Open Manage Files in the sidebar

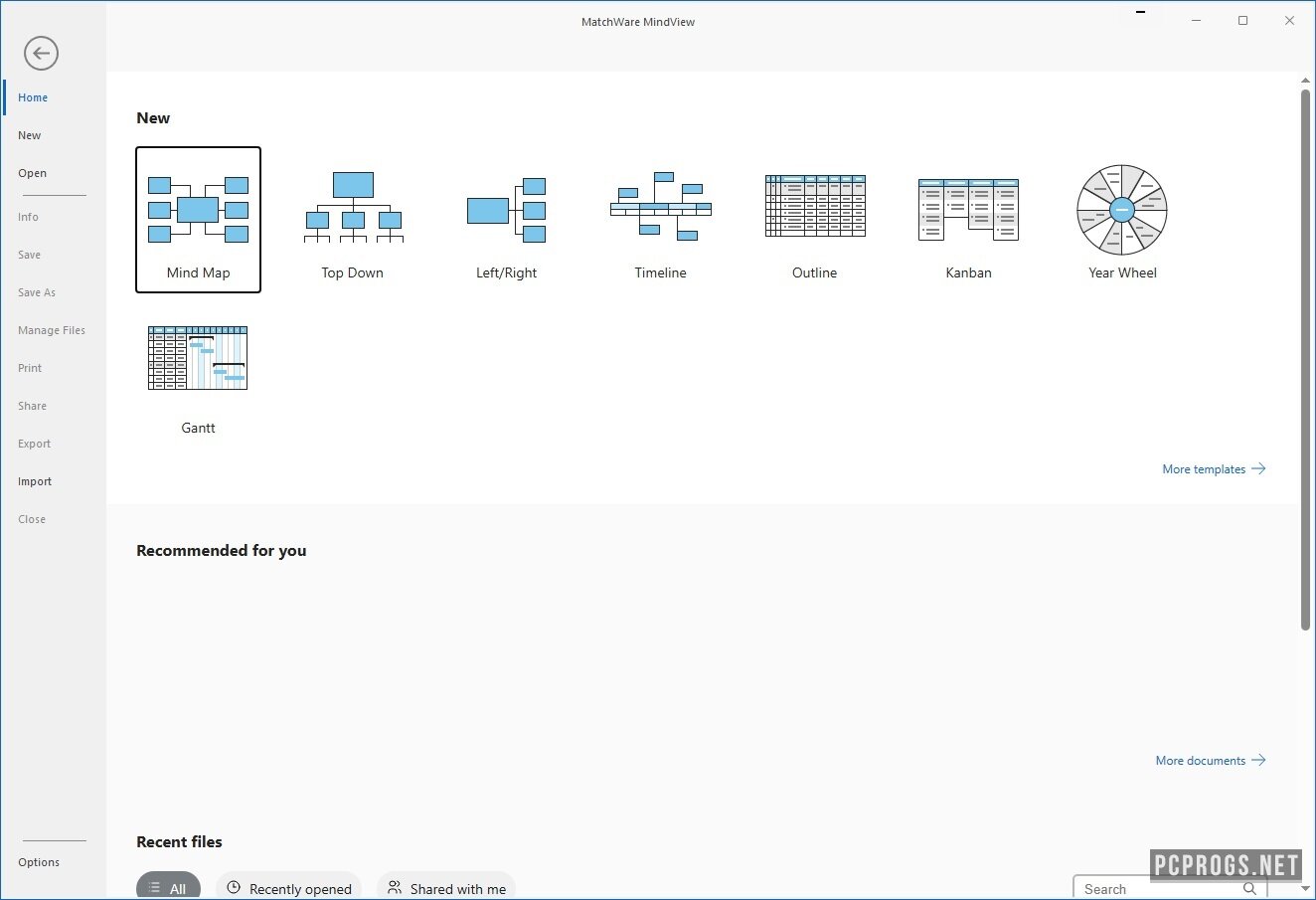click(52, 330)
